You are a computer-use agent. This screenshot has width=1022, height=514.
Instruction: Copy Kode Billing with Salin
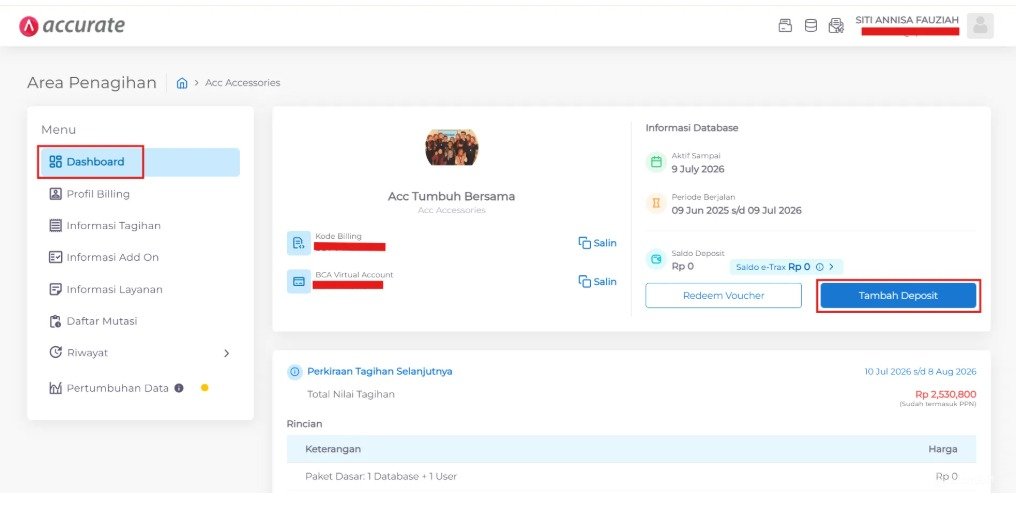click(x=597, y=243)
